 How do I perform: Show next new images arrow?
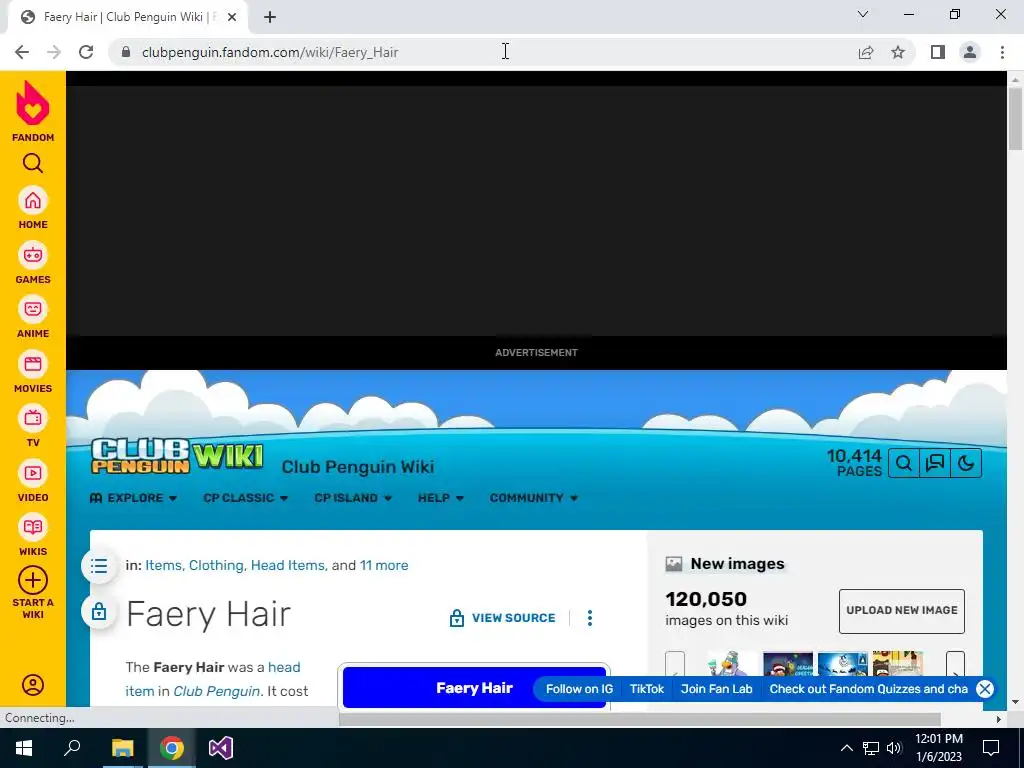point(955,665)
